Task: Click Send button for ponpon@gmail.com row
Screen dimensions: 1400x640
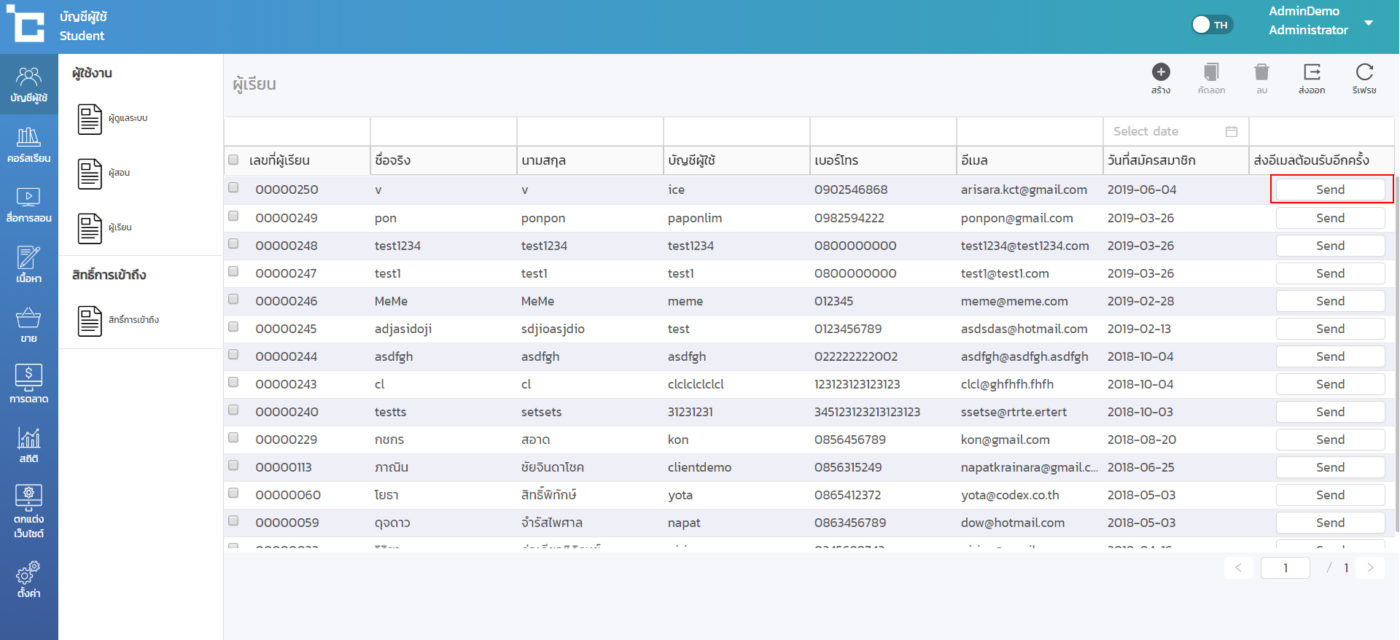Action: pos(1330,218)
